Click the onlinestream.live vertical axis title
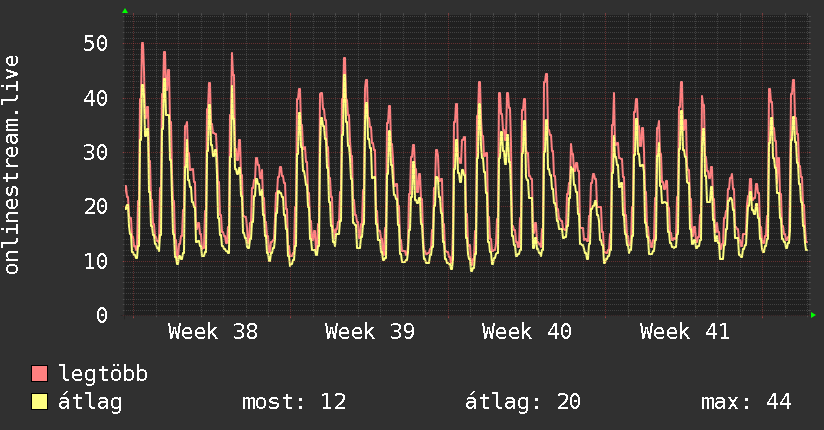Image resolution: width=824 pixels, height=430 pixels. tap(12, 165)
